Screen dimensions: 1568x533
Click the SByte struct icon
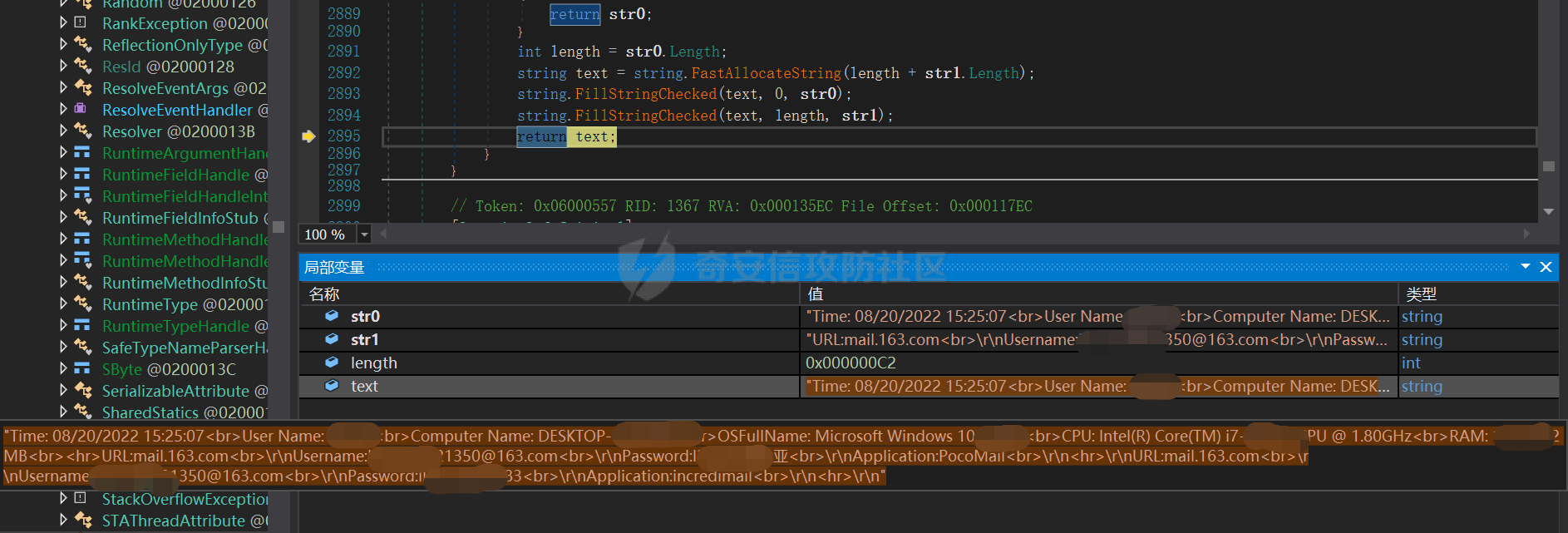(x=82, y=368)
